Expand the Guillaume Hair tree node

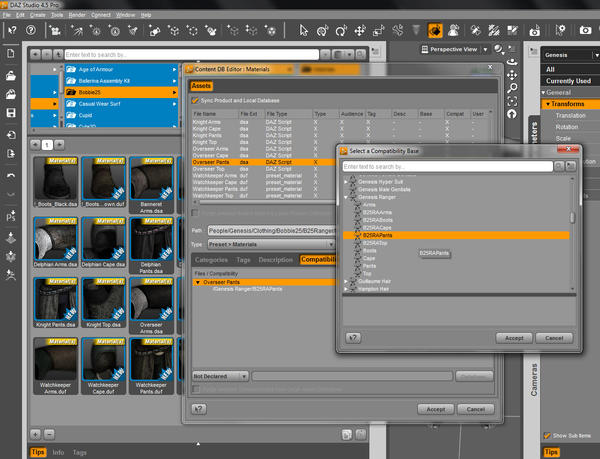coord(346,282)
